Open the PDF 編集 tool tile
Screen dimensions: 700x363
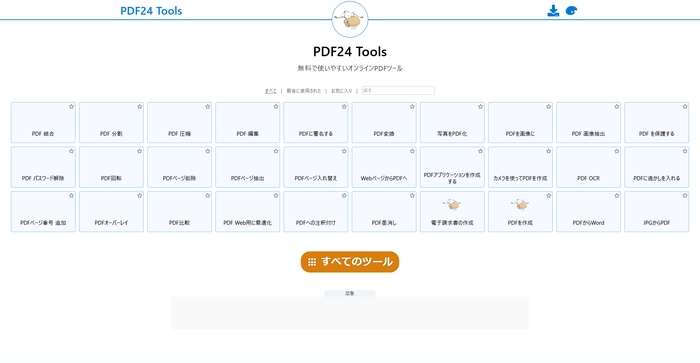[248, 123]
